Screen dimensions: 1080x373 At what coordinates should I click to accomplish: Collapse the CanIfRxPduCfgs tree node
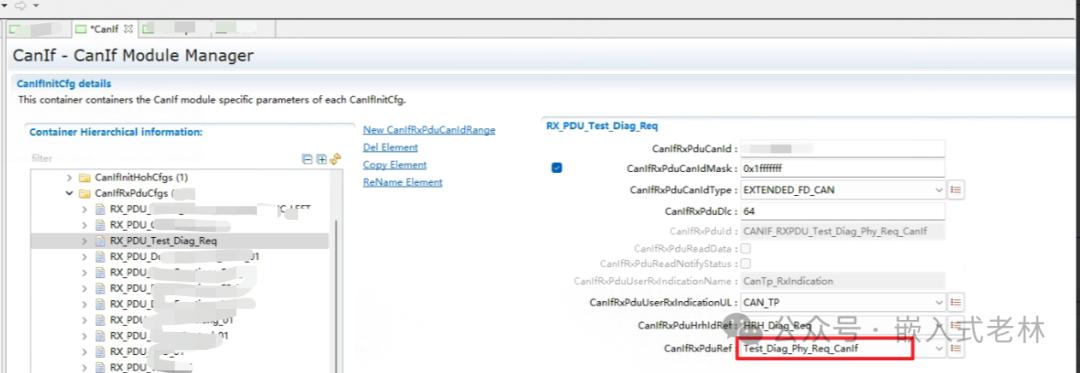[69, 193]
